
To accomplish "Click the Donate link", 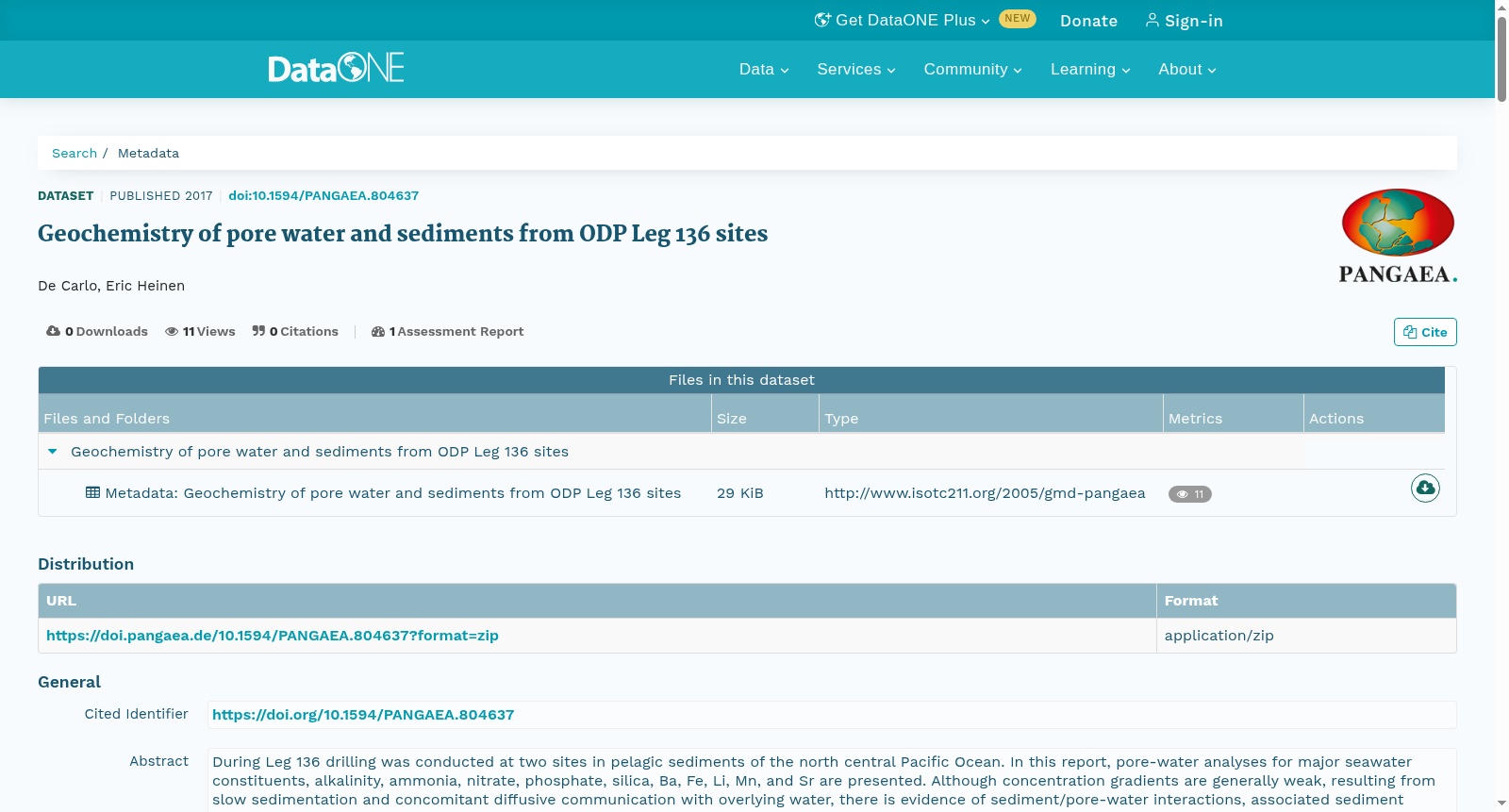I will click(1088, 21).
